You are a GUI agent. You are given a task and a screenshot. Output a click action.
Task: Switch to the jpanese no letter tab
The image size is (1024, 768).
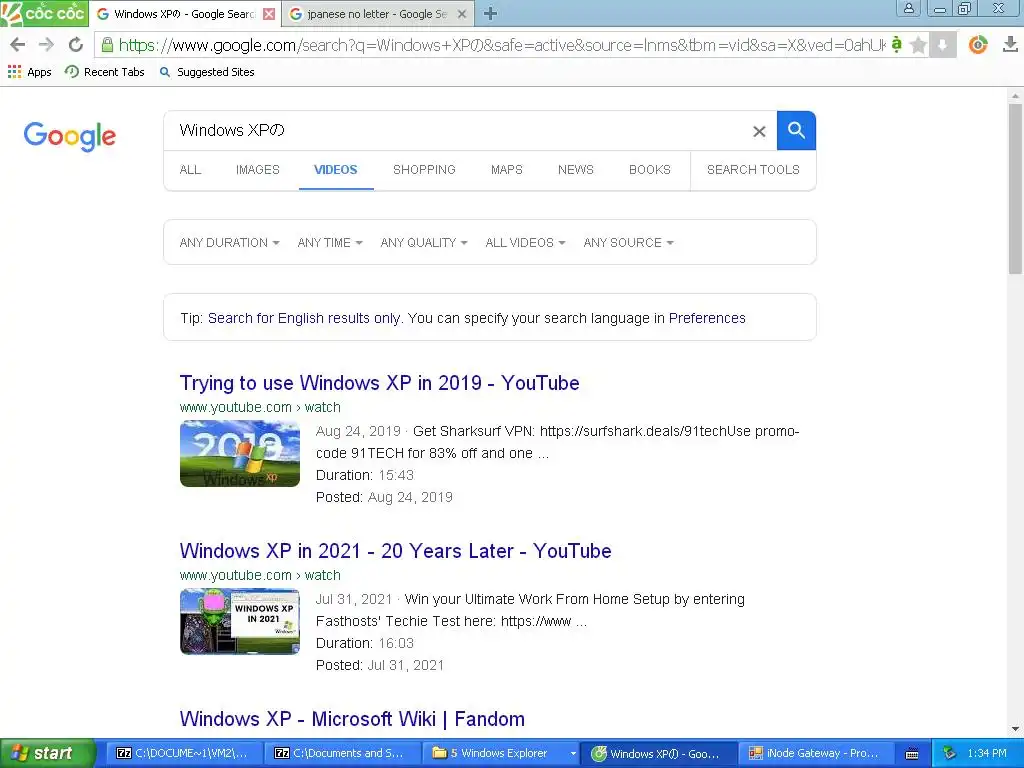click(x=377, y=14)
